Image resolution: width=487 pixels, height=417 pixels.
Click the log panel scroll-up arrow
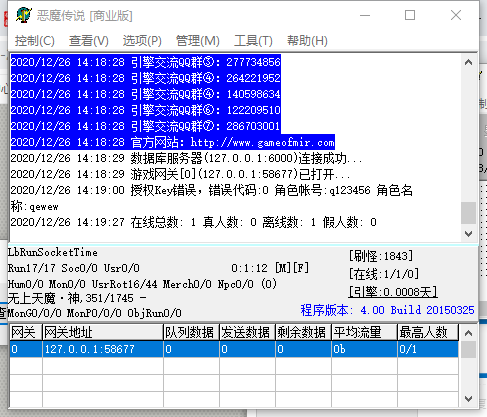468,62
